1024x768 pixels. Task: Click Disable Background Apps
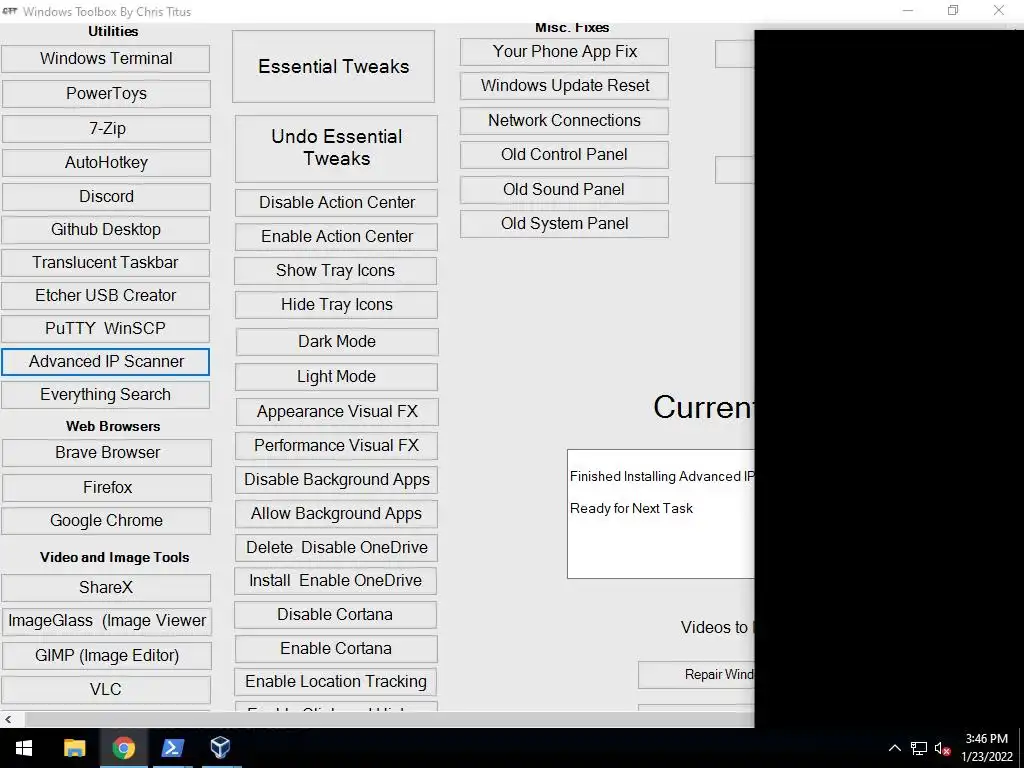pos(336,480)
